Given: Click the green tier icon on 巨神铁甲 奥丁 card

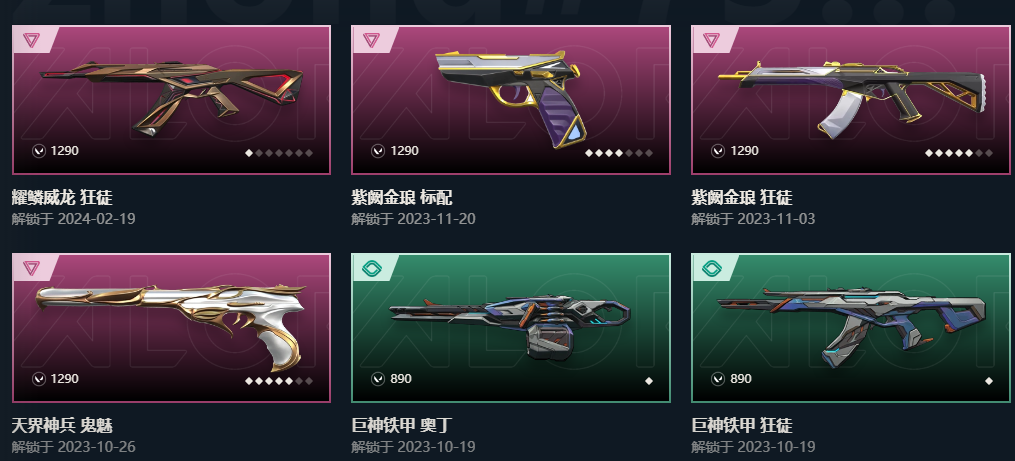Looking at the screenshot, I should coord(371,268).
